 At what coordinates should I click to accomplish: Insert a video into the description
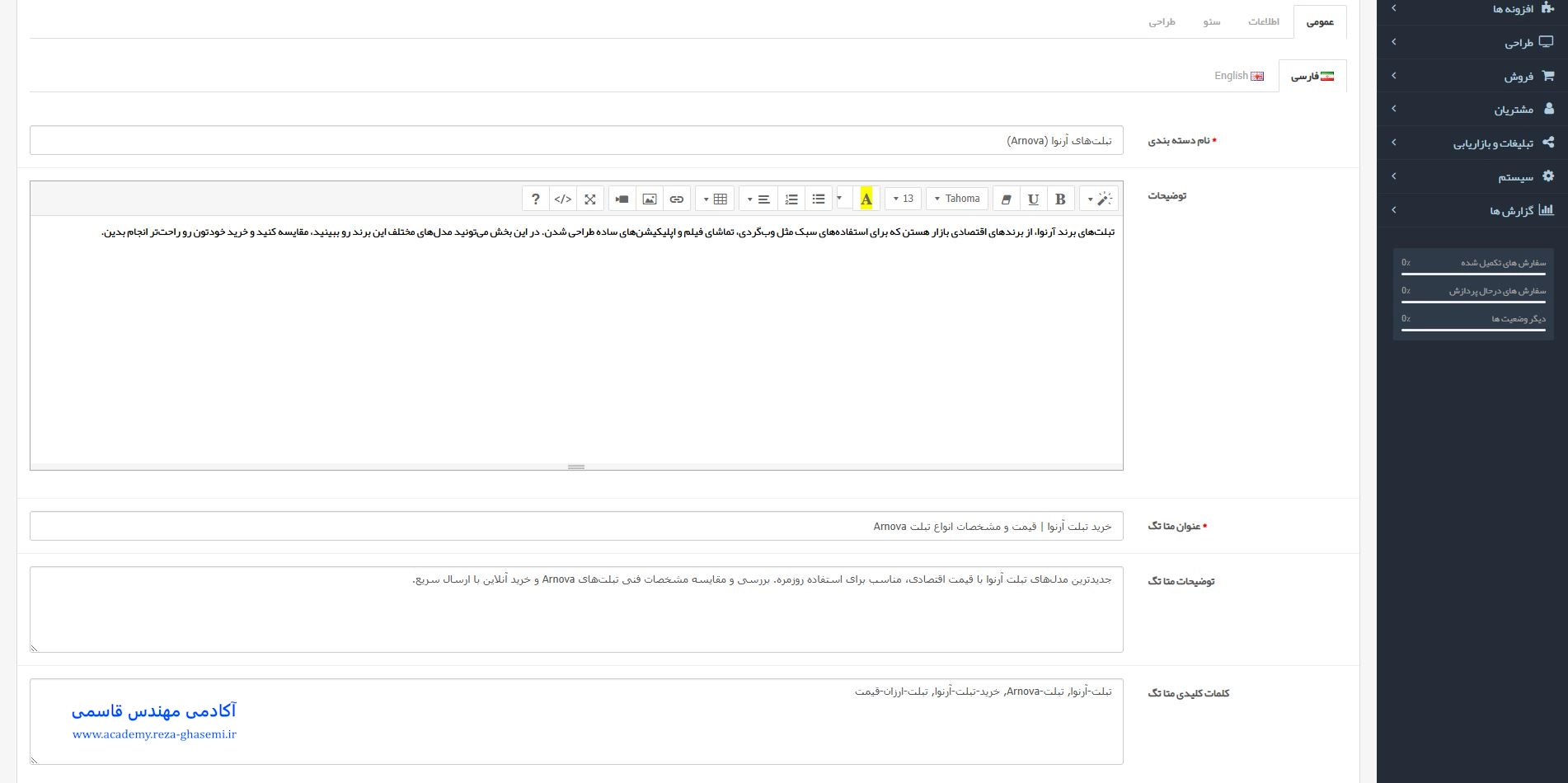[x=622, y=199]
